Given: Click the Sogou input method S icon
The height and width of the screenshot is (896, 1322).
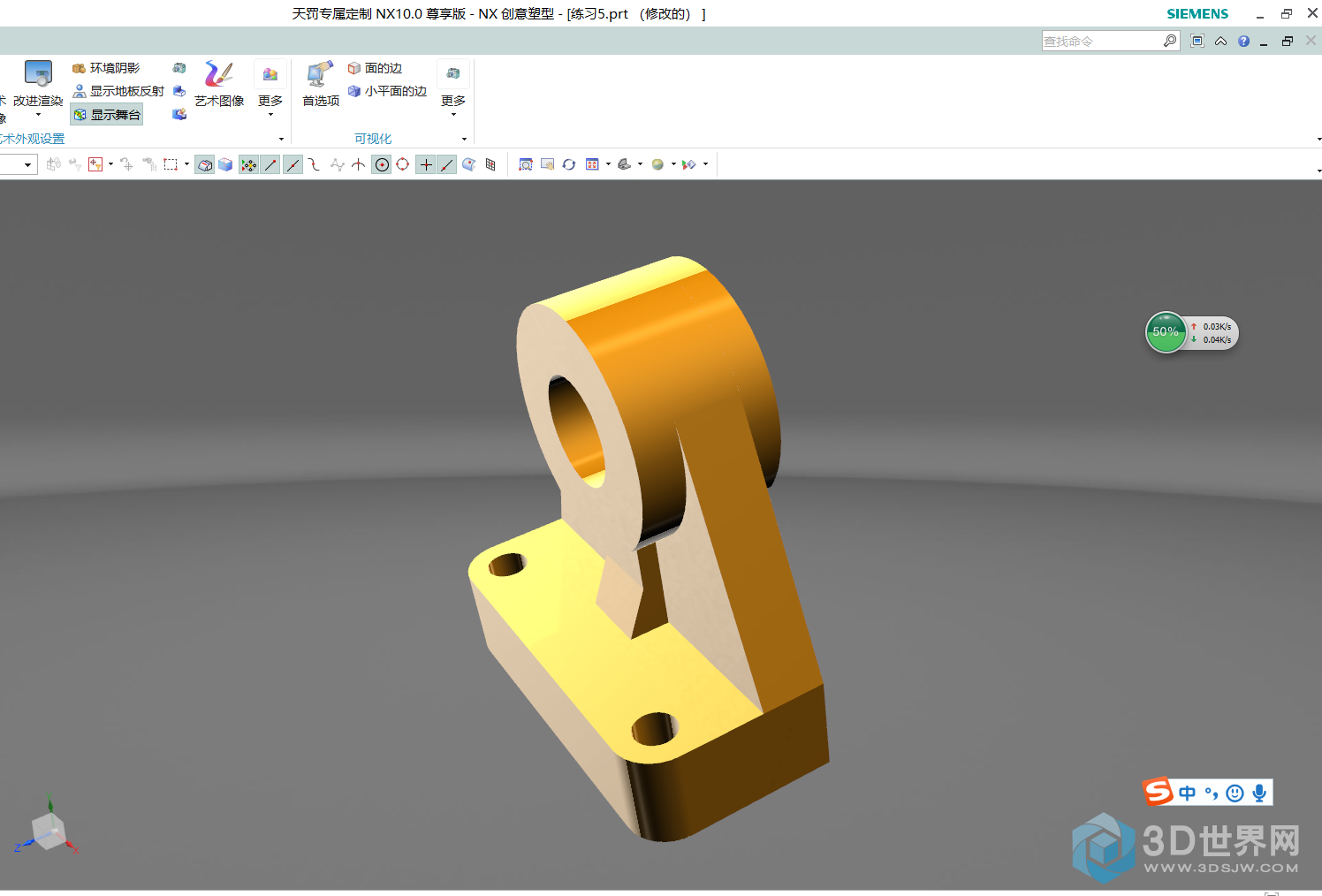Looking at the screenshot, I should (x=1158, y=792).
